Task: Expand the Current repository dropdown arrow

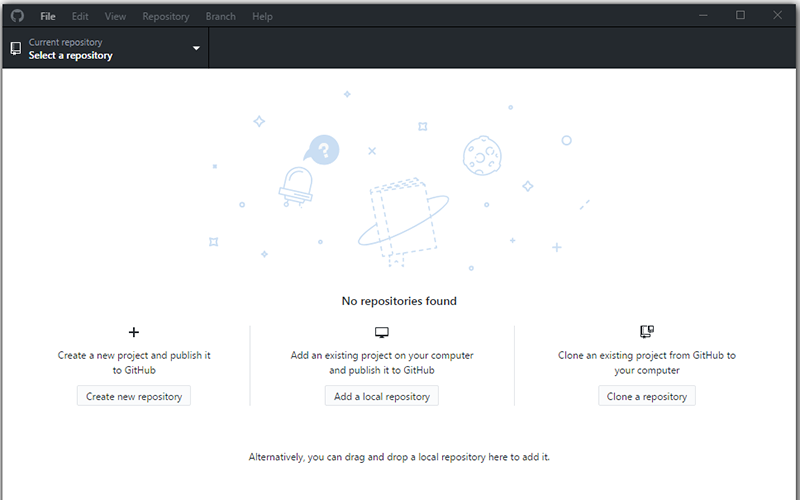Action: point(196,48)
